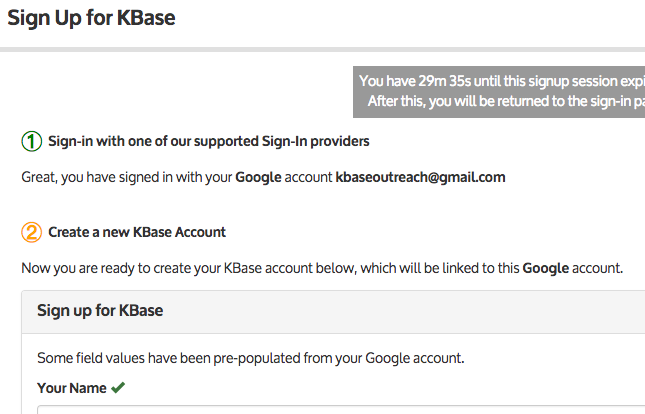Click the green checkmark beside Your Name
This screenshot has width=645, height=414.
pyautogui.click(x=118, y=387)
